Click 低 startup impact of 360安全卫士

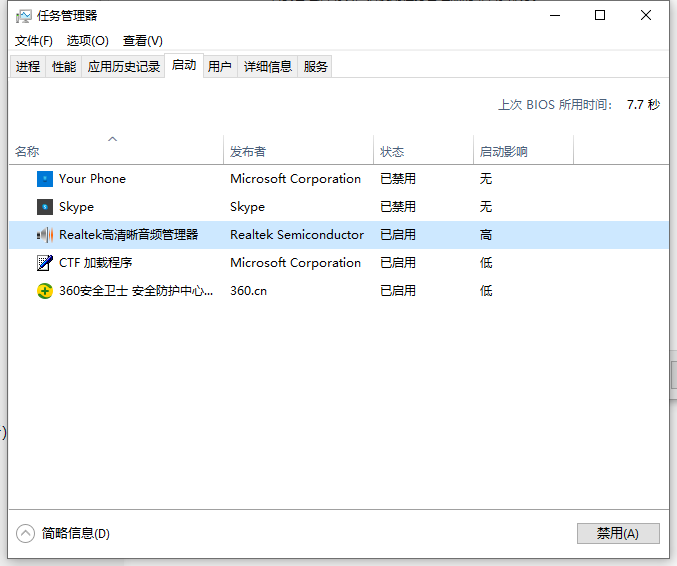486,291
